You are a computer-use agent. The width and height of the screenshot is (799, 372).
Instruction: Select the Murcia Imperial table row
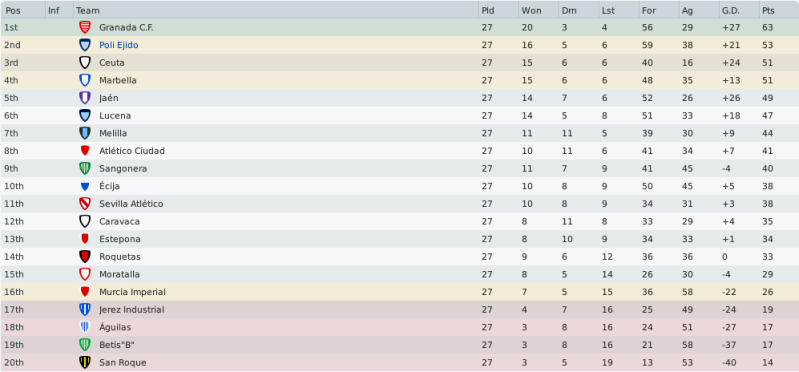click(x=400, y=292)
